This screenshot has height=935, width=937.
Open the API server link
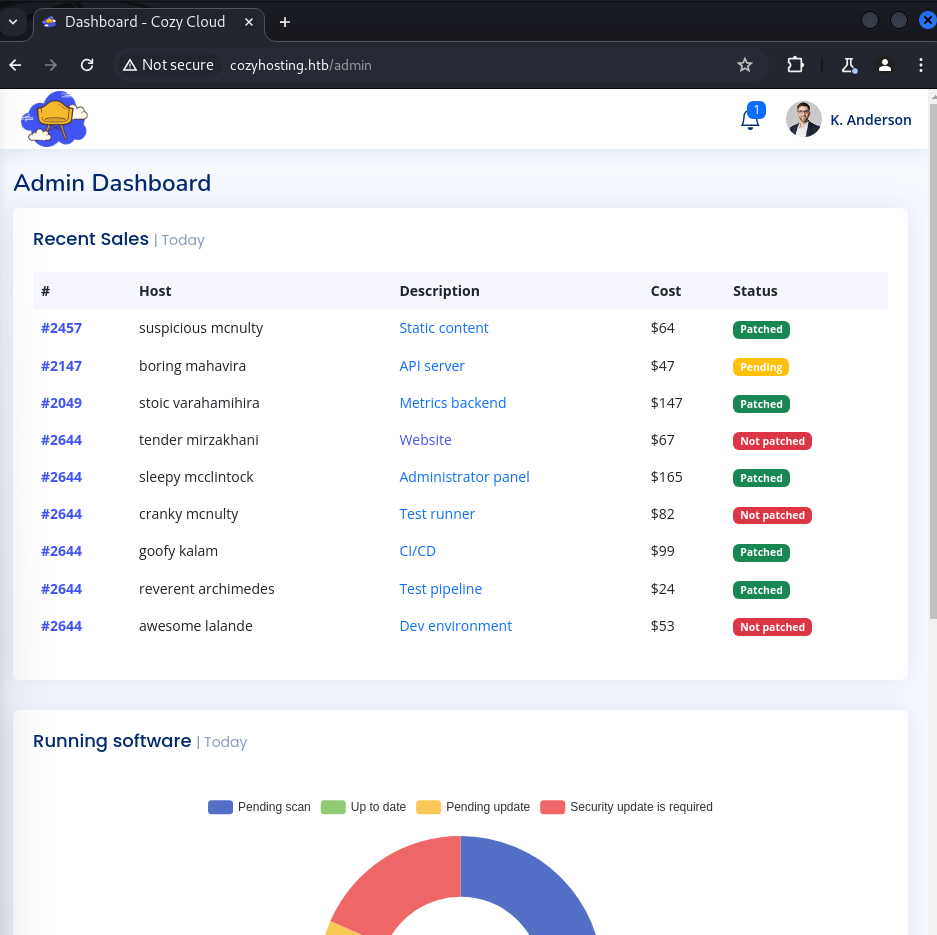(431, 366)
